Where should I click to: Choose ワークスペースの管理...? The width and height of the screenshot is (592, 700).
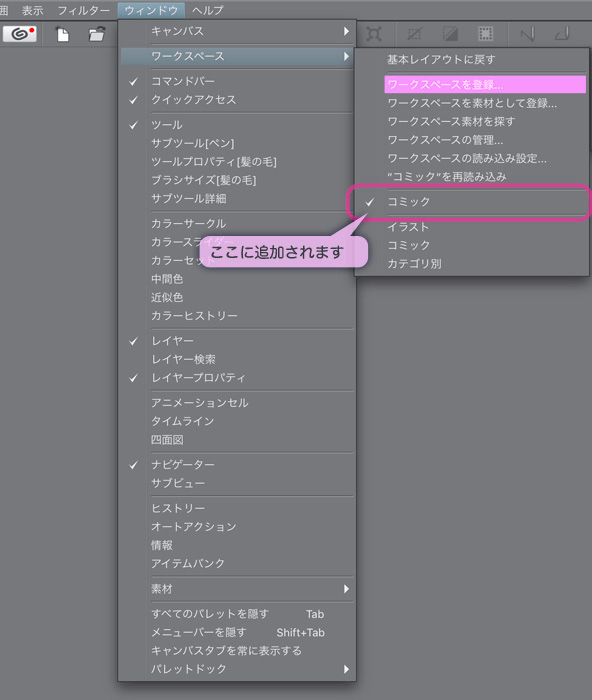pos(471,140)
